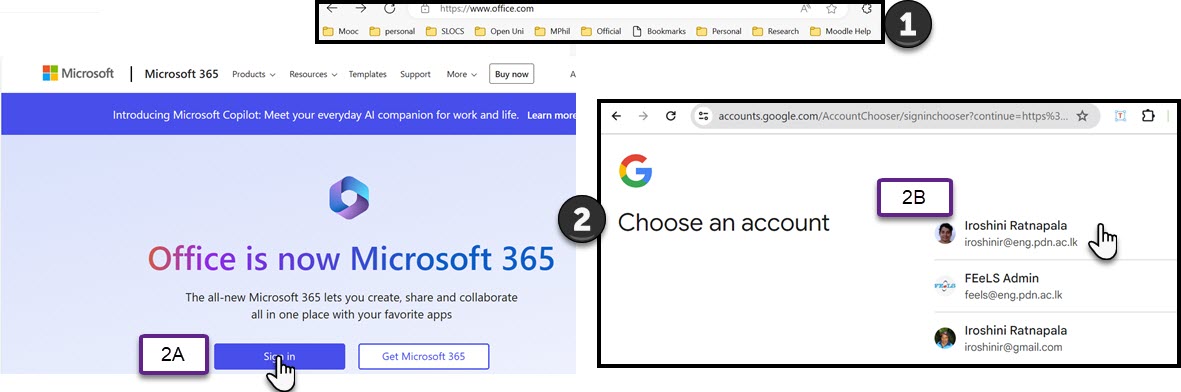Go back in the office.com browser

(x=332, y=8)
